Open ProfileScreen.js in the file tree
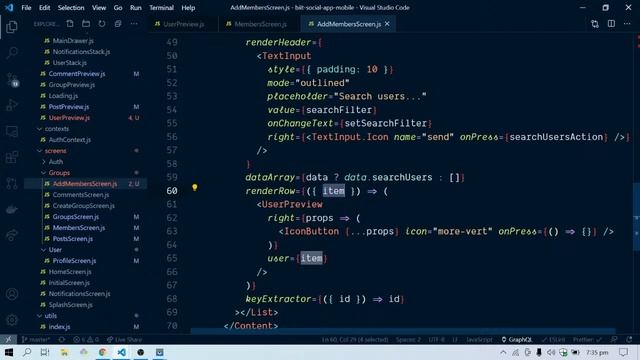Image resolution: width=640 pixels, height=360 pixels. coord(74,260)
